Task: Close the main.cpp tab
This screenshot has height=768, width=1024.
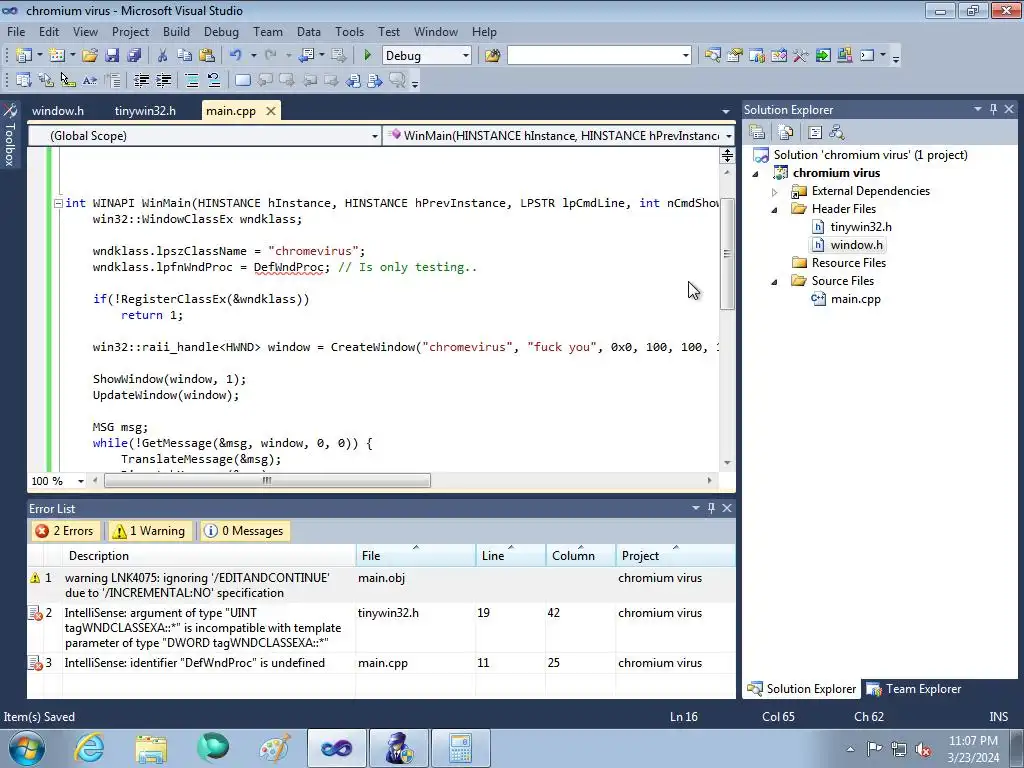Action: (271, 111)
